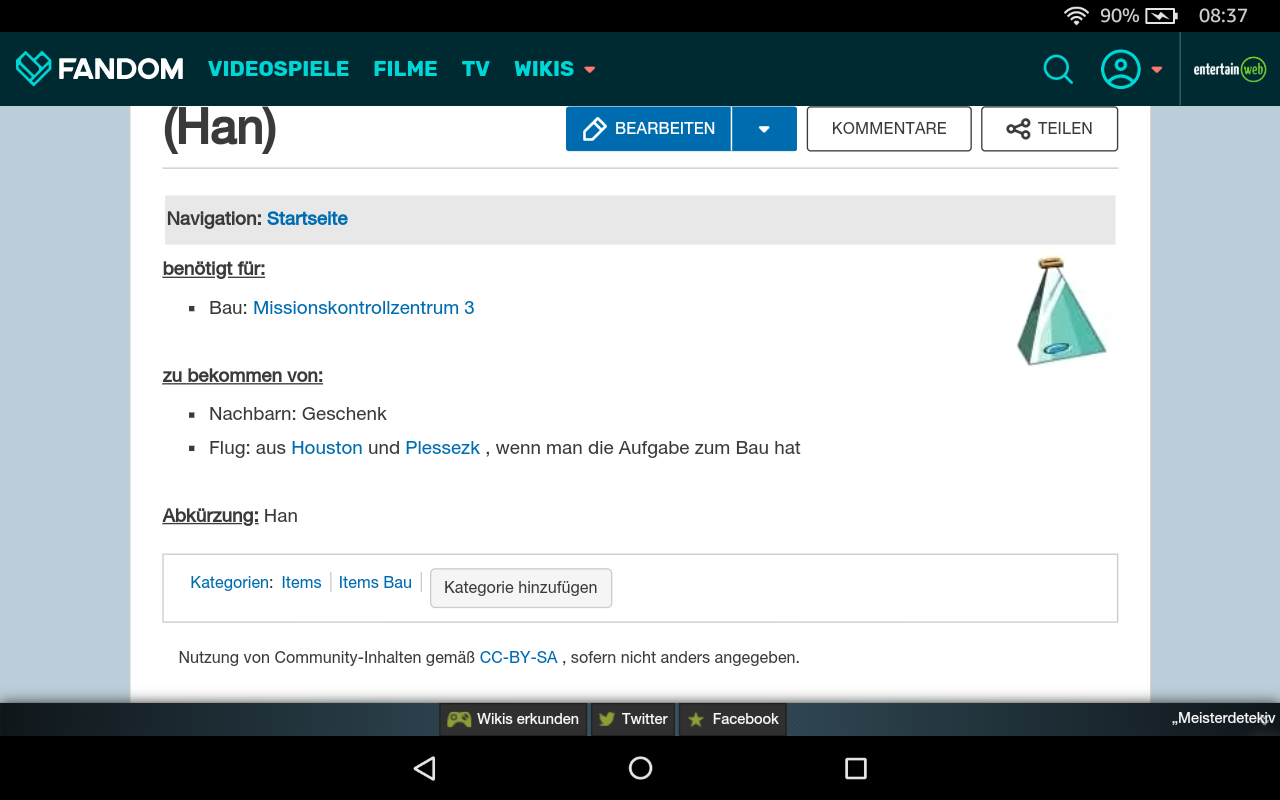Click Kategorie hinzufügen button

tap(520, 588)
